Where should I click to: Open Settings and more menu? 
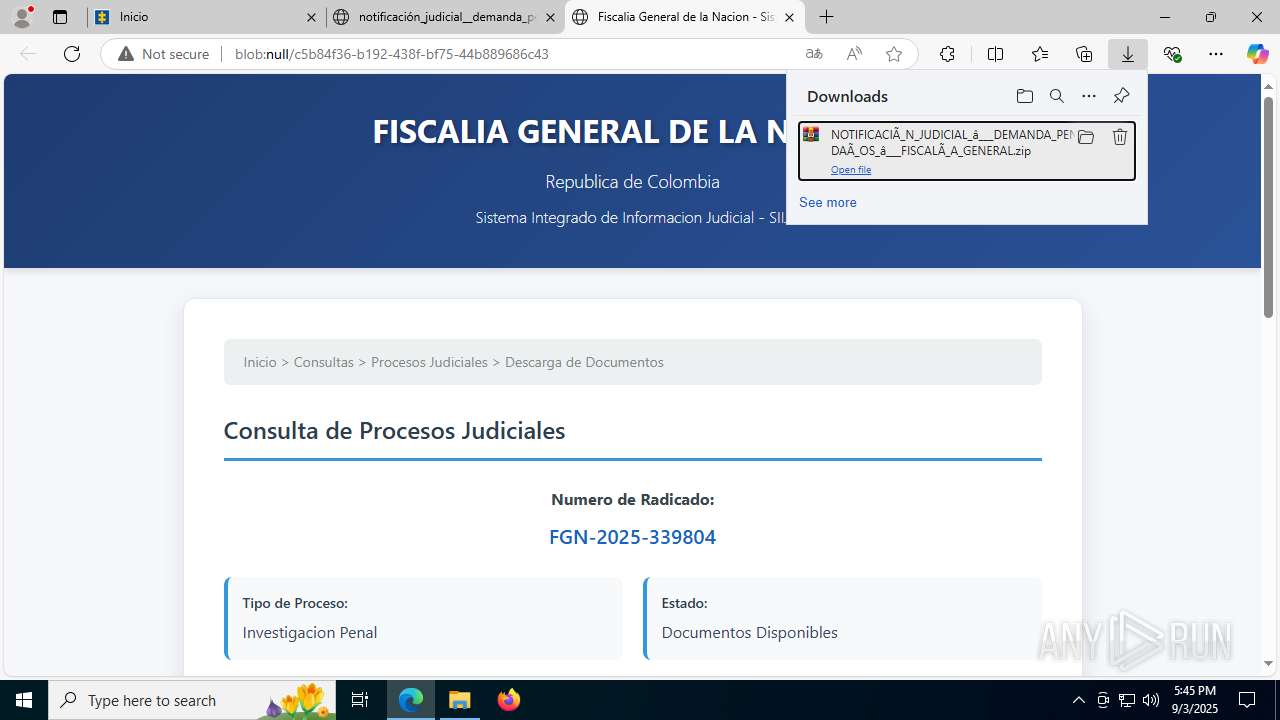[x=1216, y=54]
